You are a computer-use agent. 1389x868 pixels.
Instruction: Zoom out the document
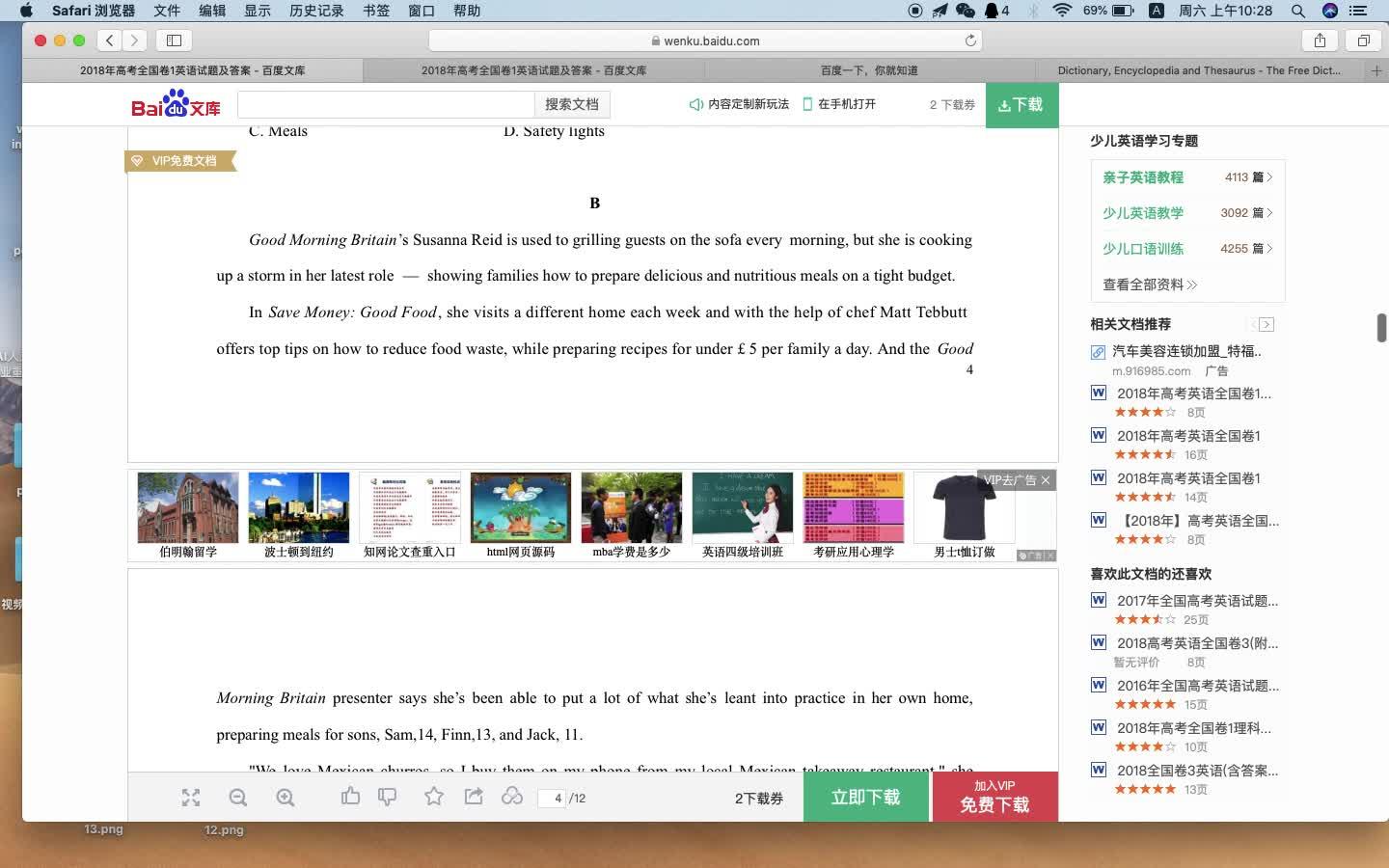[238, 798]
